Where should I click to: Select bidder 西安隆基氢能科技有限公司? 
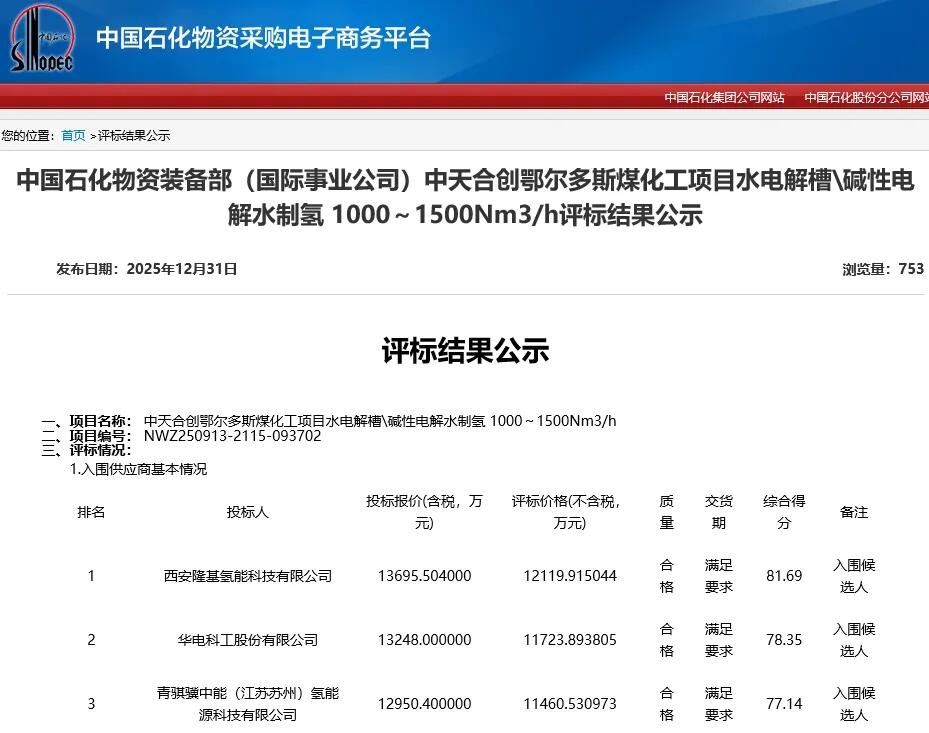coord(247,576)
